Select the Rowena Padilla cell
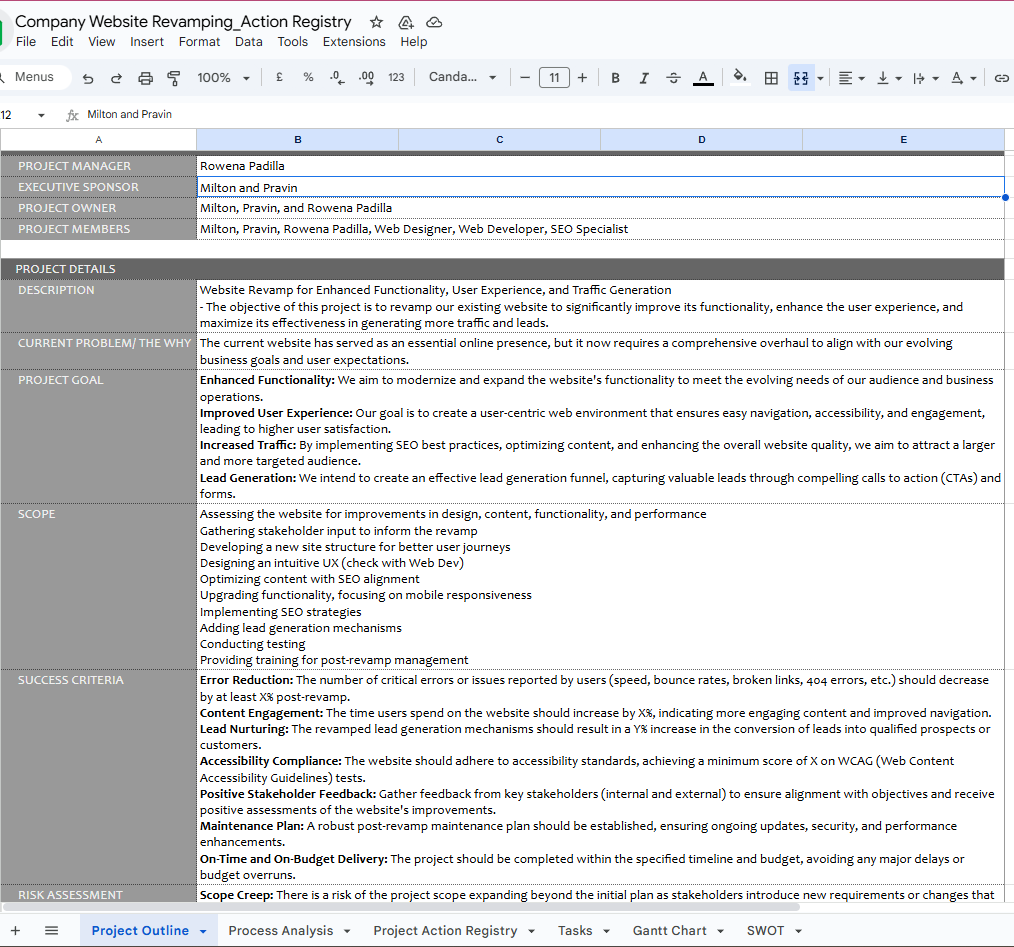Screen dimensions: 1014x947 (x=600, y=166)
